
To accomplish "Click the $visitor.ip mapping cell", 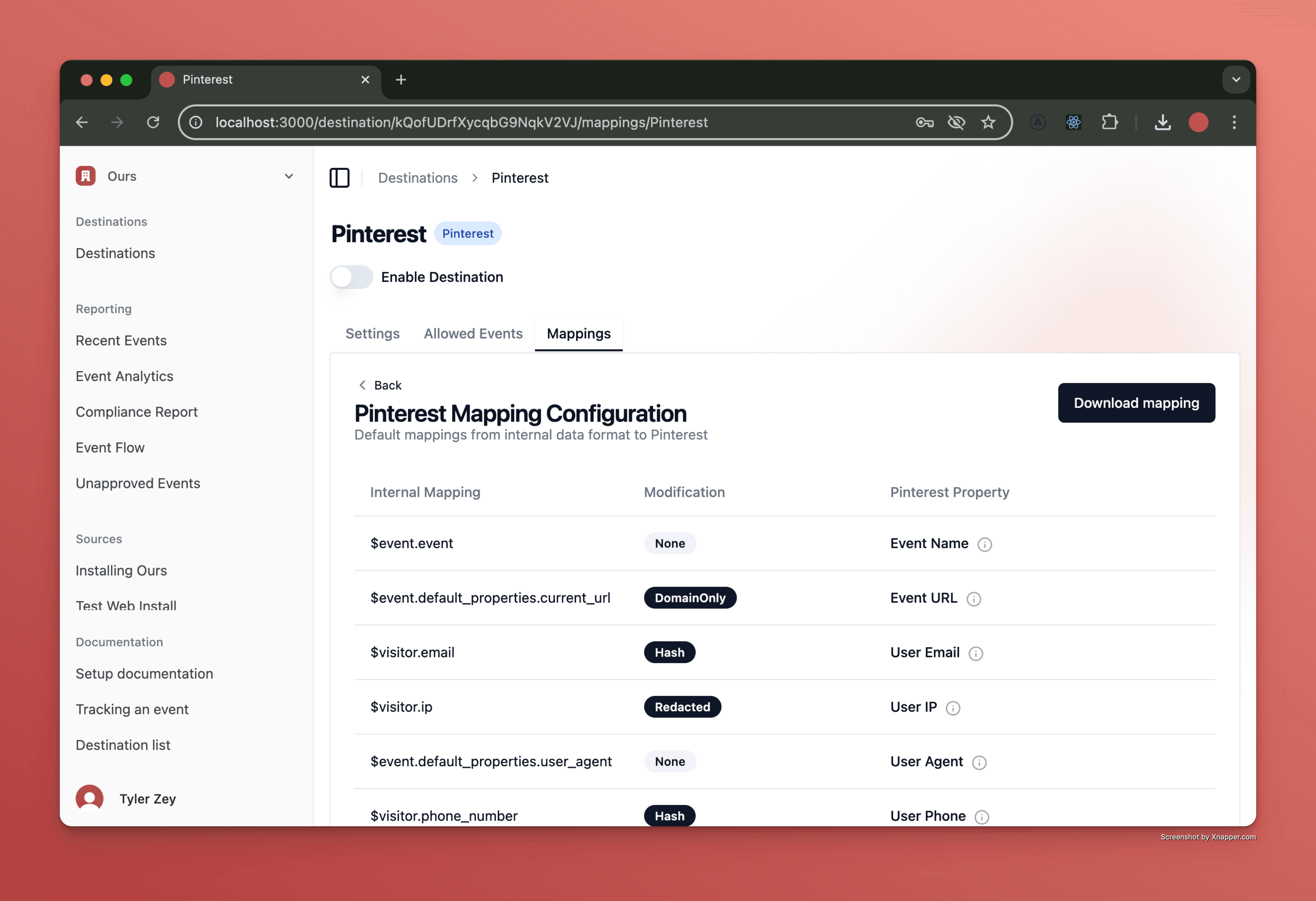I will pos(401,707).
